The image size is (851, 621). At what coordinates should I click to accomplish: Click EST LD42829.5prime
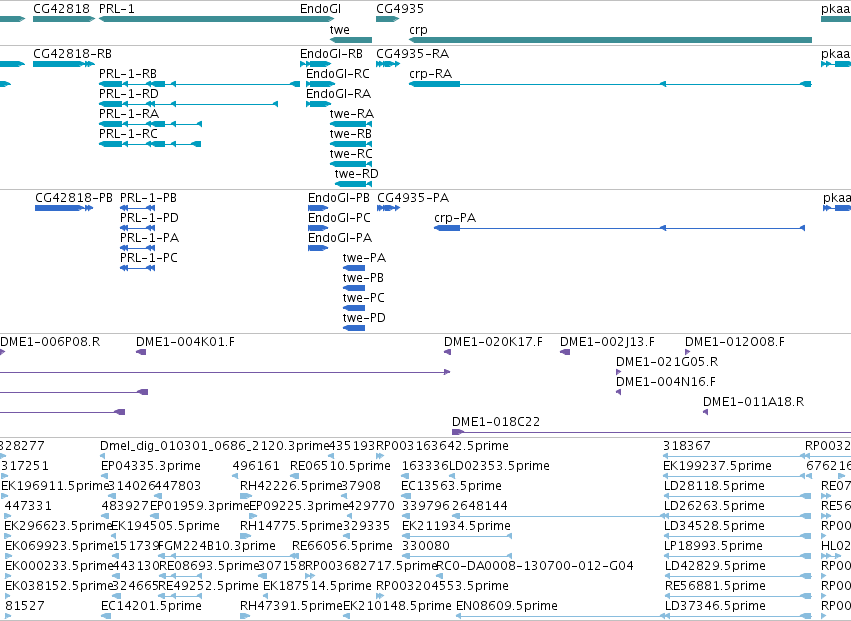pyautogui.click(x=714, y=567)
